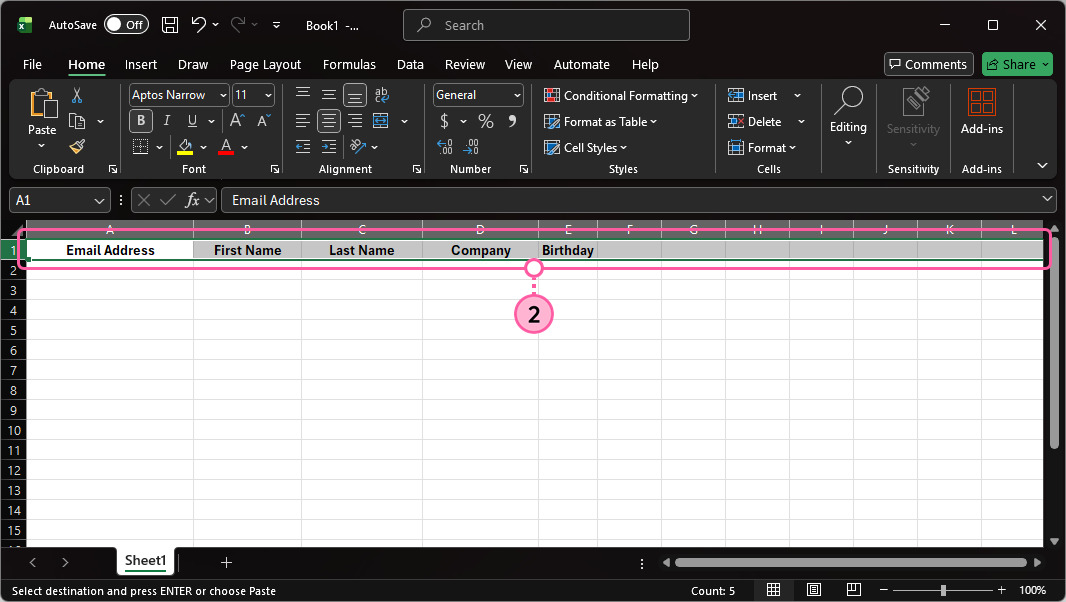1066x602 pixels.
Task: Apply the Percent Style format
Action: click(486, 121)
